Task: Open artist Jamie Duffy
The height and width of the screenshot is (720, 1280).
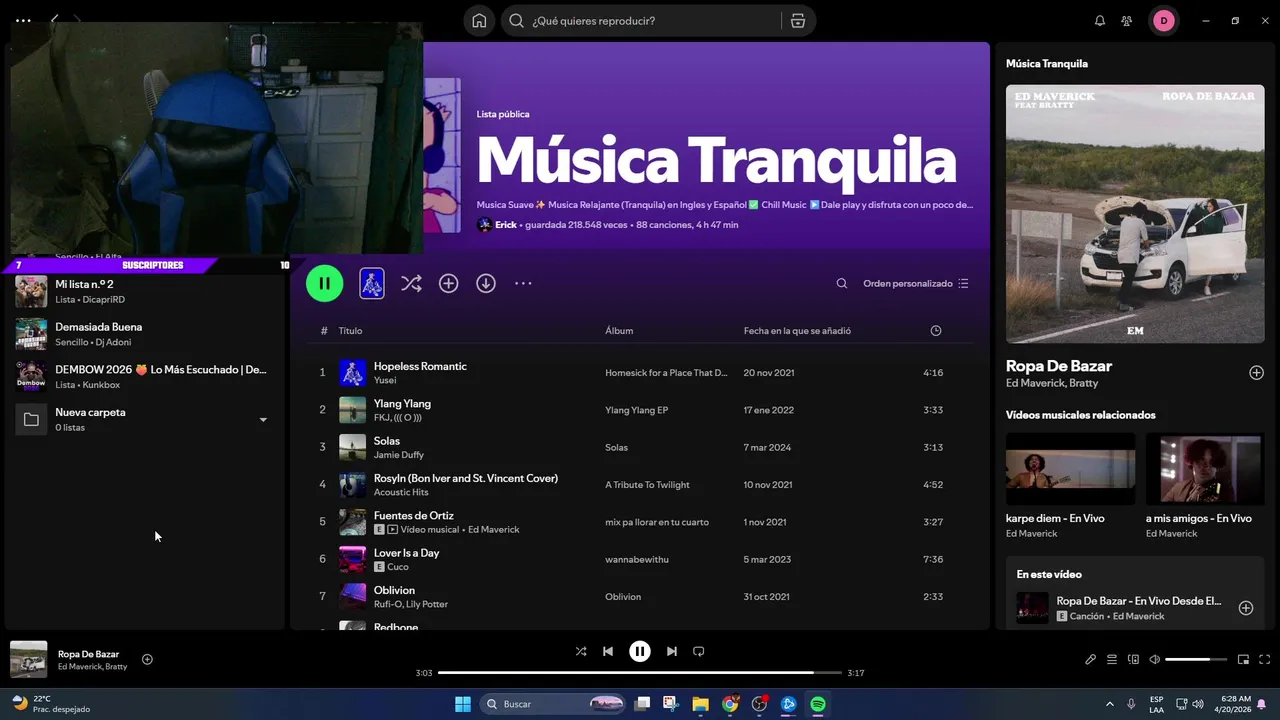Action: coord(398,455)
